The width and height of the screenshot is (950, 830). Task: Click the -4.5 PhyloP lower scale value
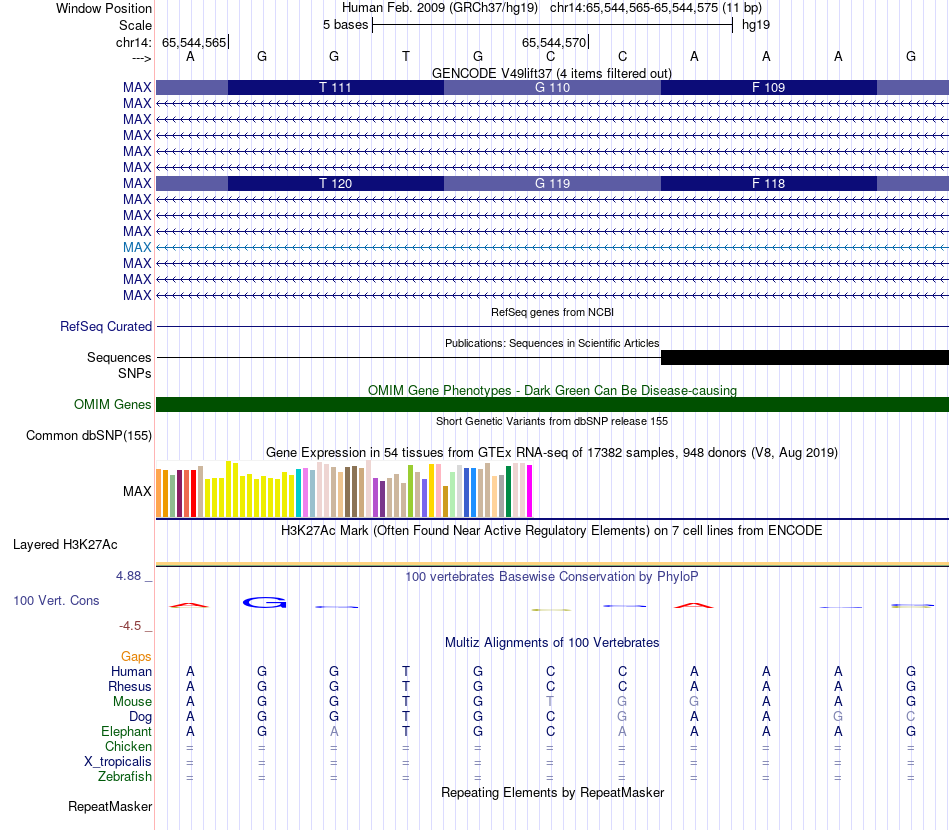pyautogui.click(x=130, y=626)
